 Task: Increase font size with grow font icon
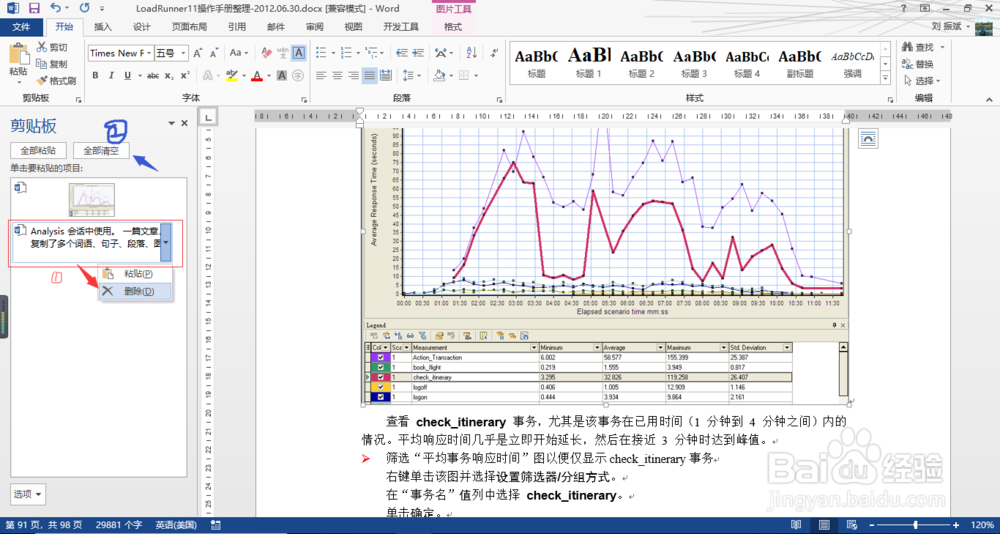coord(198,53)
